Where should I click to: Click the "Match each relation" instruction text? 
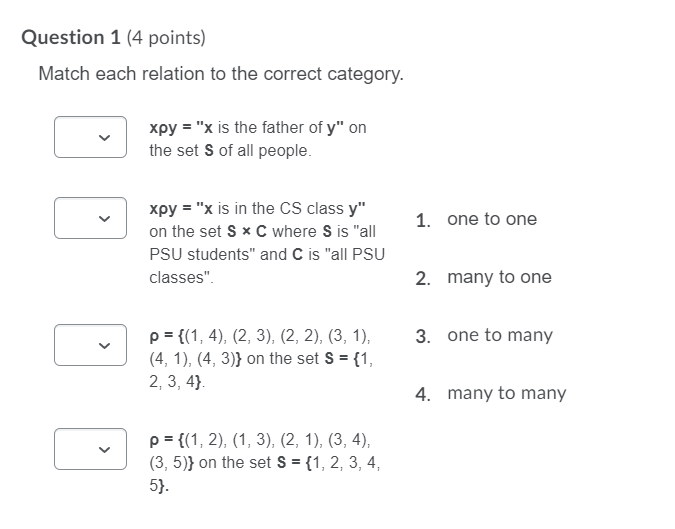click(x=221, y=74)
